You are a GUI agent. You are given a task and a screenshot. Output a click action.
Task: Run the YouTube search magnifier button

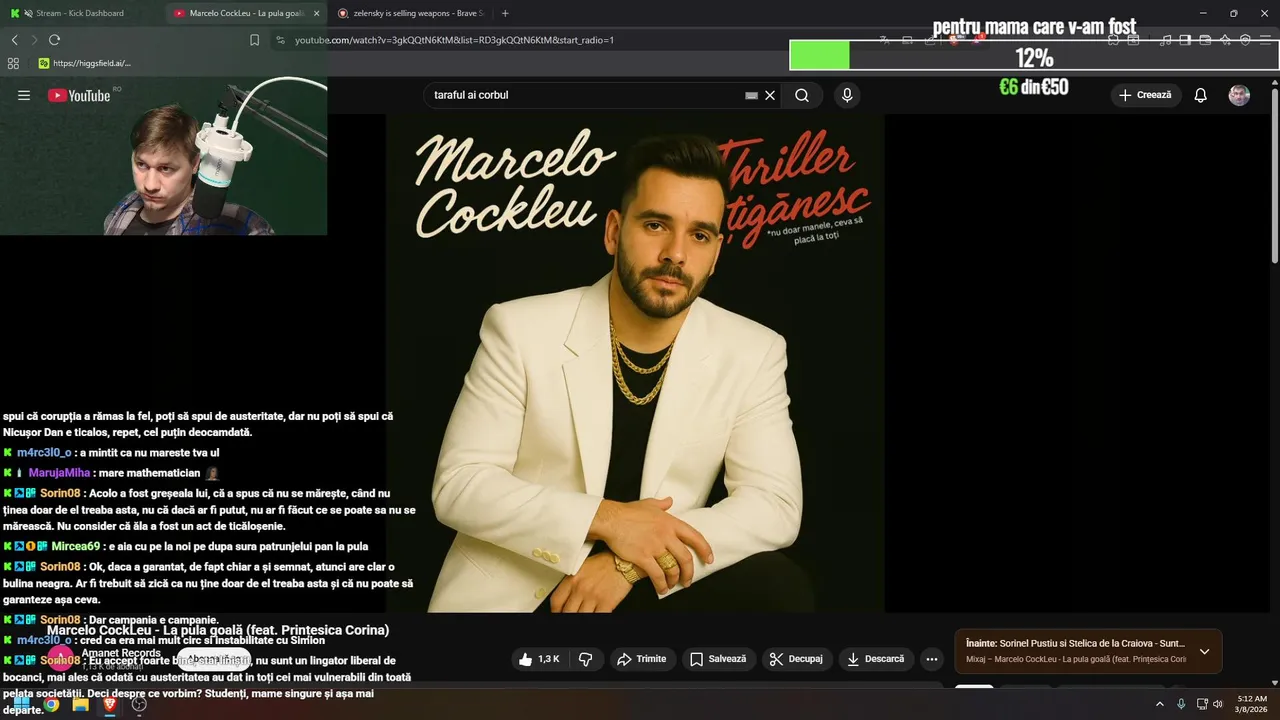click(802, 95)
